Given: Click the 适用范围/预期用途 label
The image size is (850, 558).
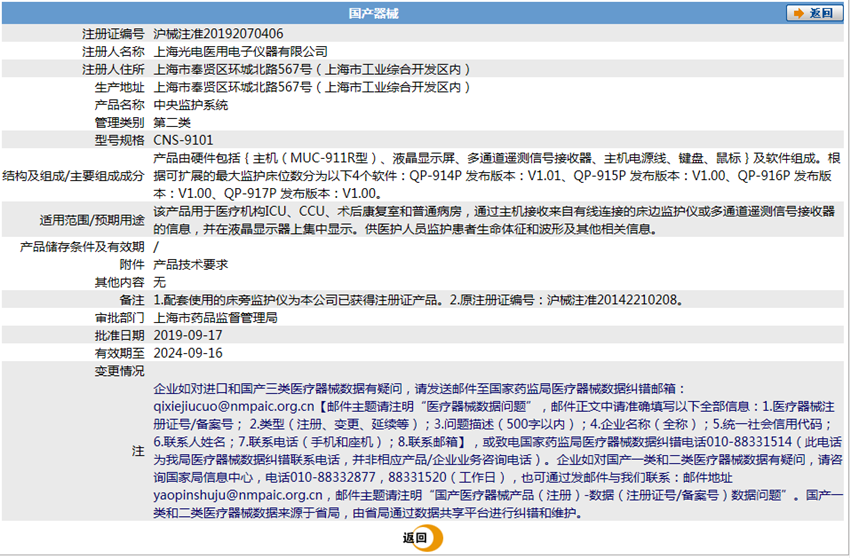Looking at the screenshot, I should coord(92,220).
